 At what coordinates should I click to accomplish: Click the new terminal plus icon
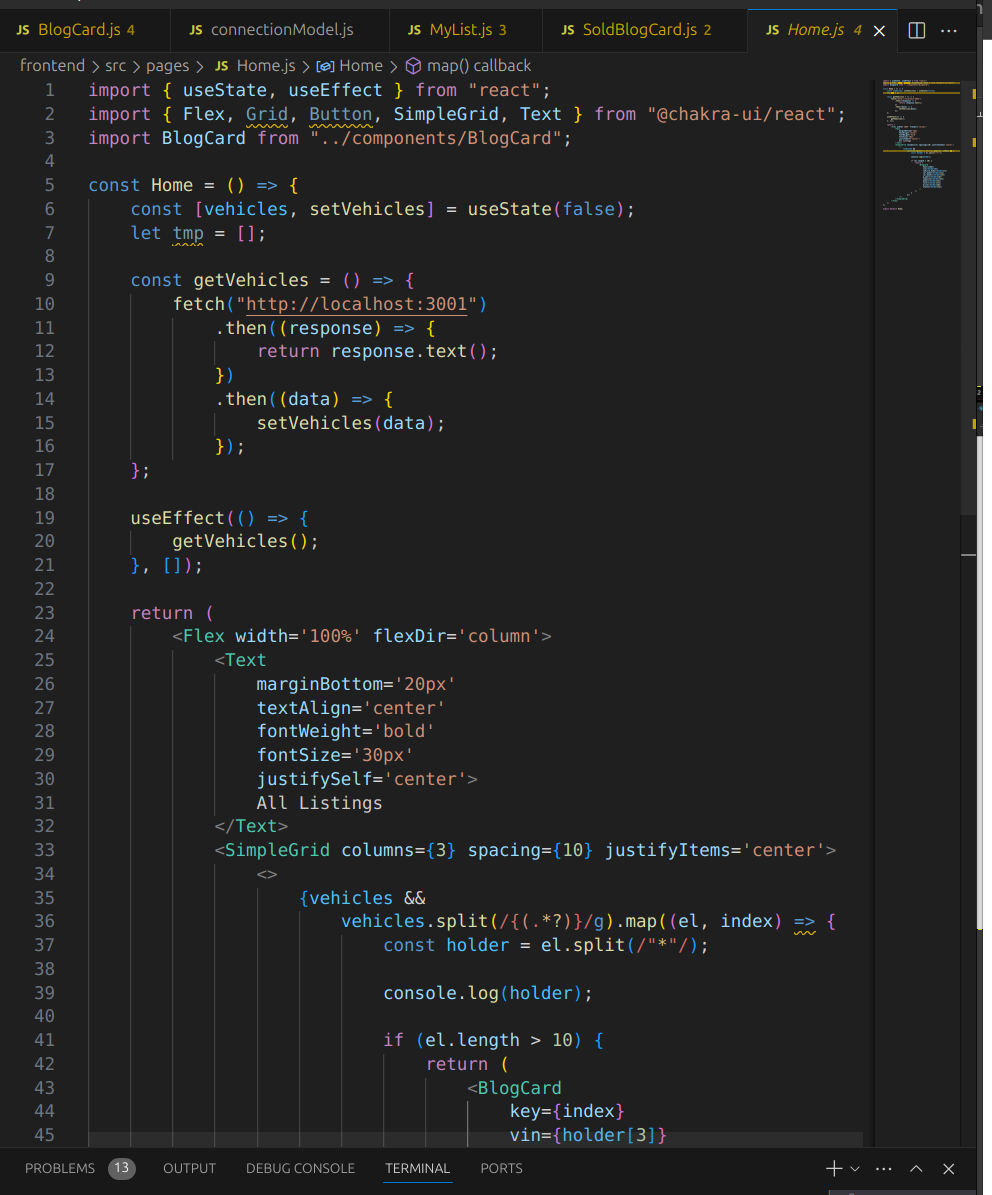[x=833, y=1168]
